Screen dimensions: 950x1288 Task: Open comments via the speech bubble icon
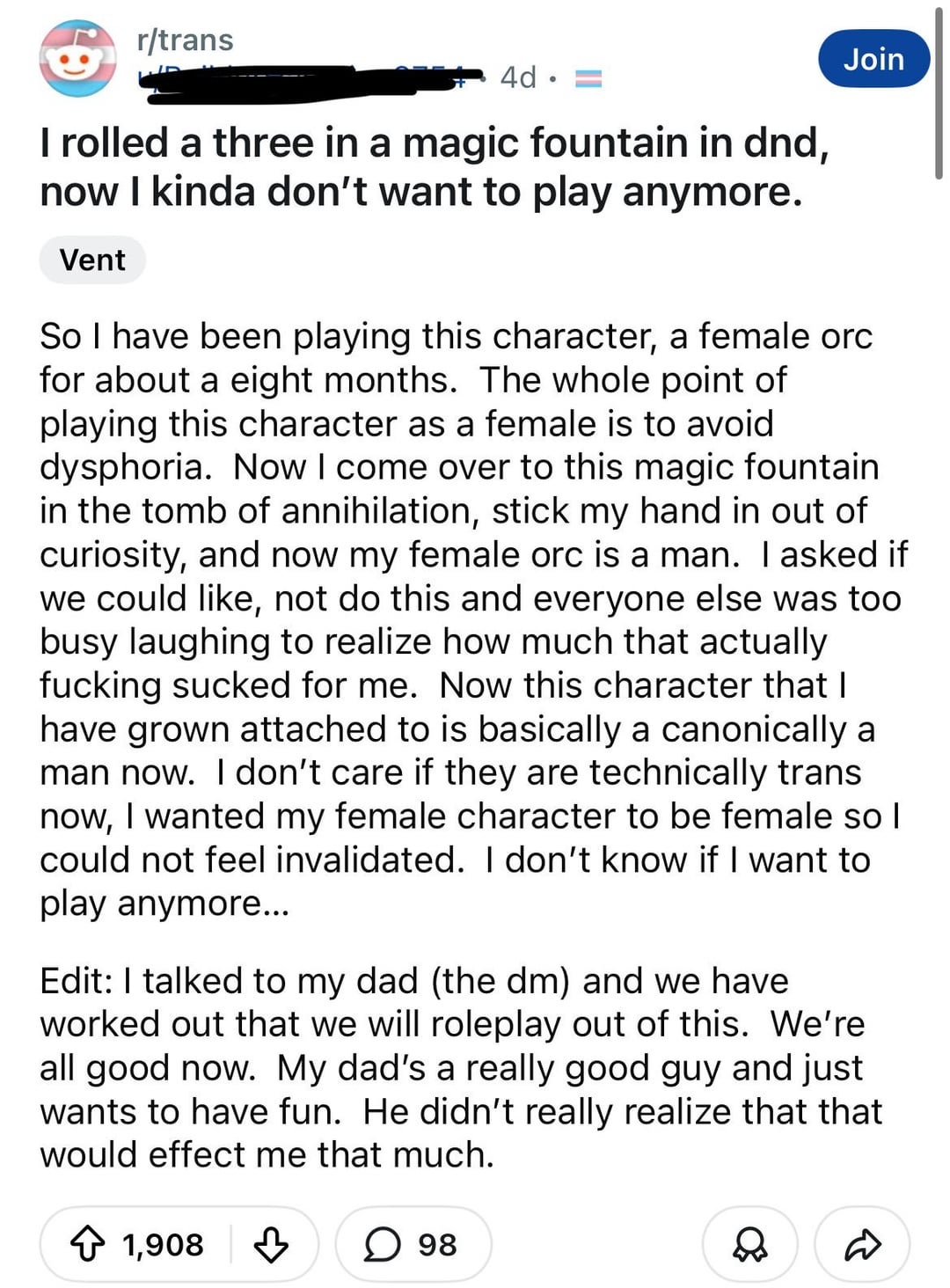(382, 1245)
